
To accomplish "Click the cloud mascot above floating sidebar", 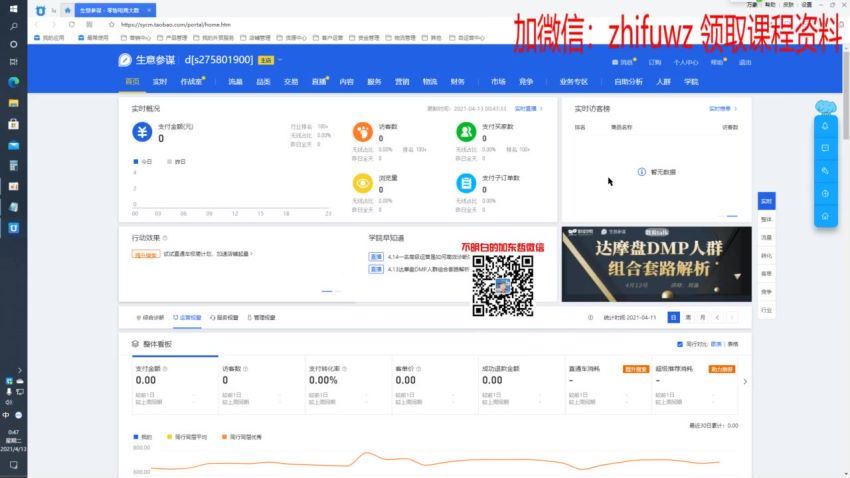I will [826, 107].
